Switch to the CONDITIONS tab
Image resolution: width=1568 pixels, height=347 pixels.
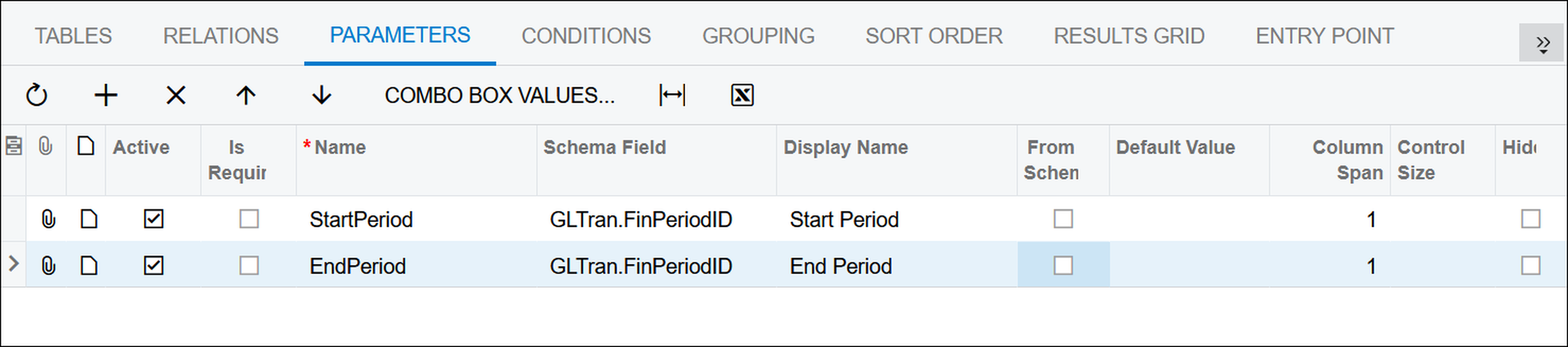585,36
